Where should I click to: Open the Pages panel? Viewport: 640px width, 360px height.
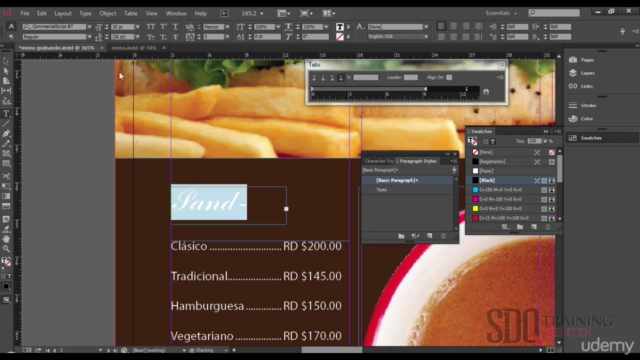coord(581,60)
